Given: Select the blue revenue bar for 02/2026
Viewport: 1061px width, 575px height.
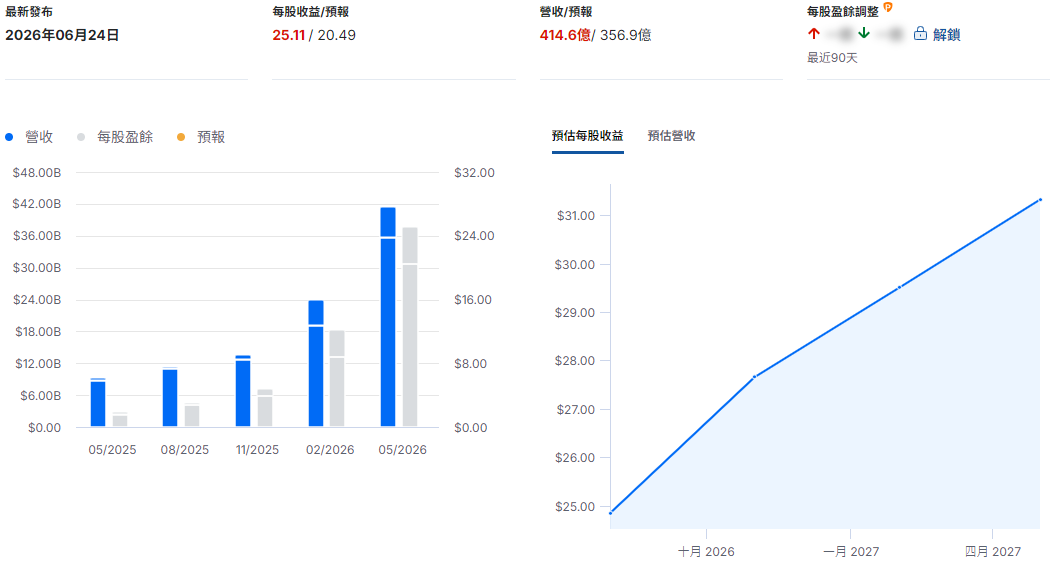Looking at the screenshot, I should 316,363.
